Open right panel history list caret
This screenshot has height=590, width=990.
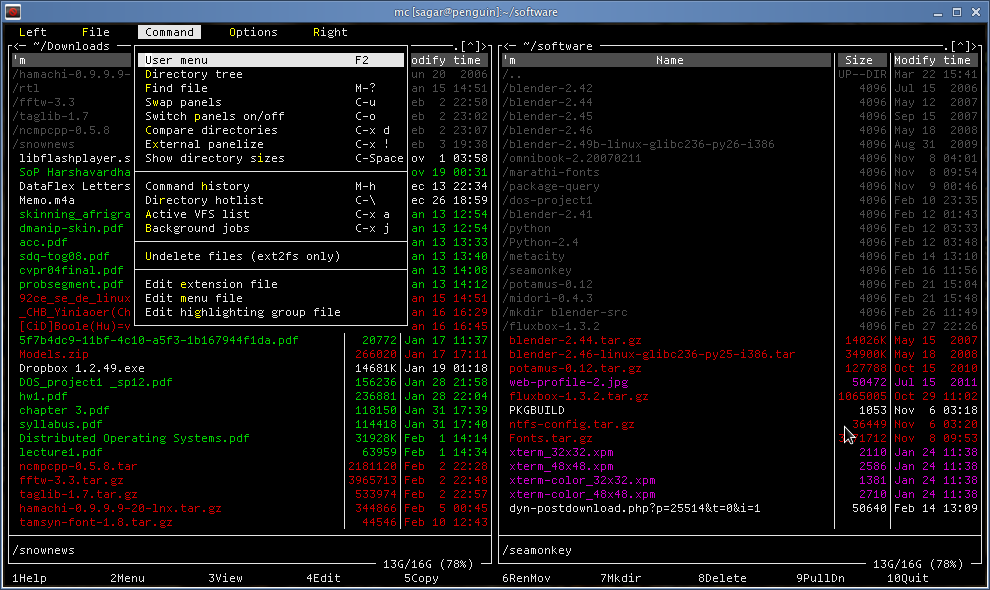click(960, 46)
